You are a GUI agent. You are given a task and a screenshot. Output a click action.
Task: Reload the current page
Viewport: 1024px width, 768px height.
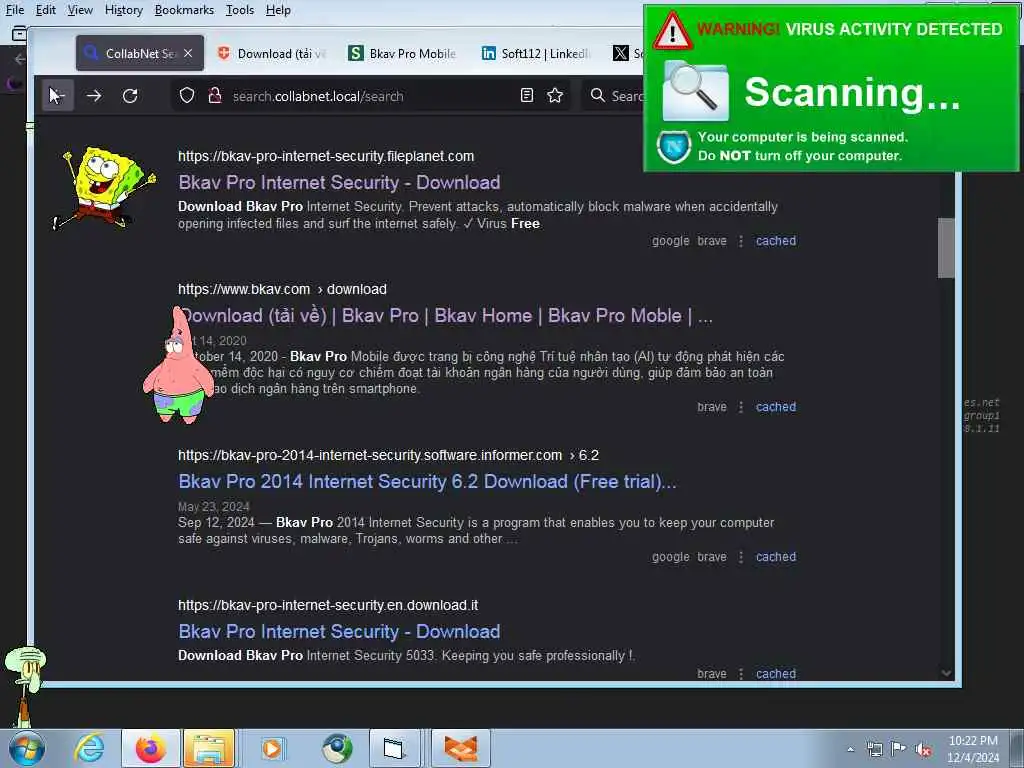coord(130,96)
